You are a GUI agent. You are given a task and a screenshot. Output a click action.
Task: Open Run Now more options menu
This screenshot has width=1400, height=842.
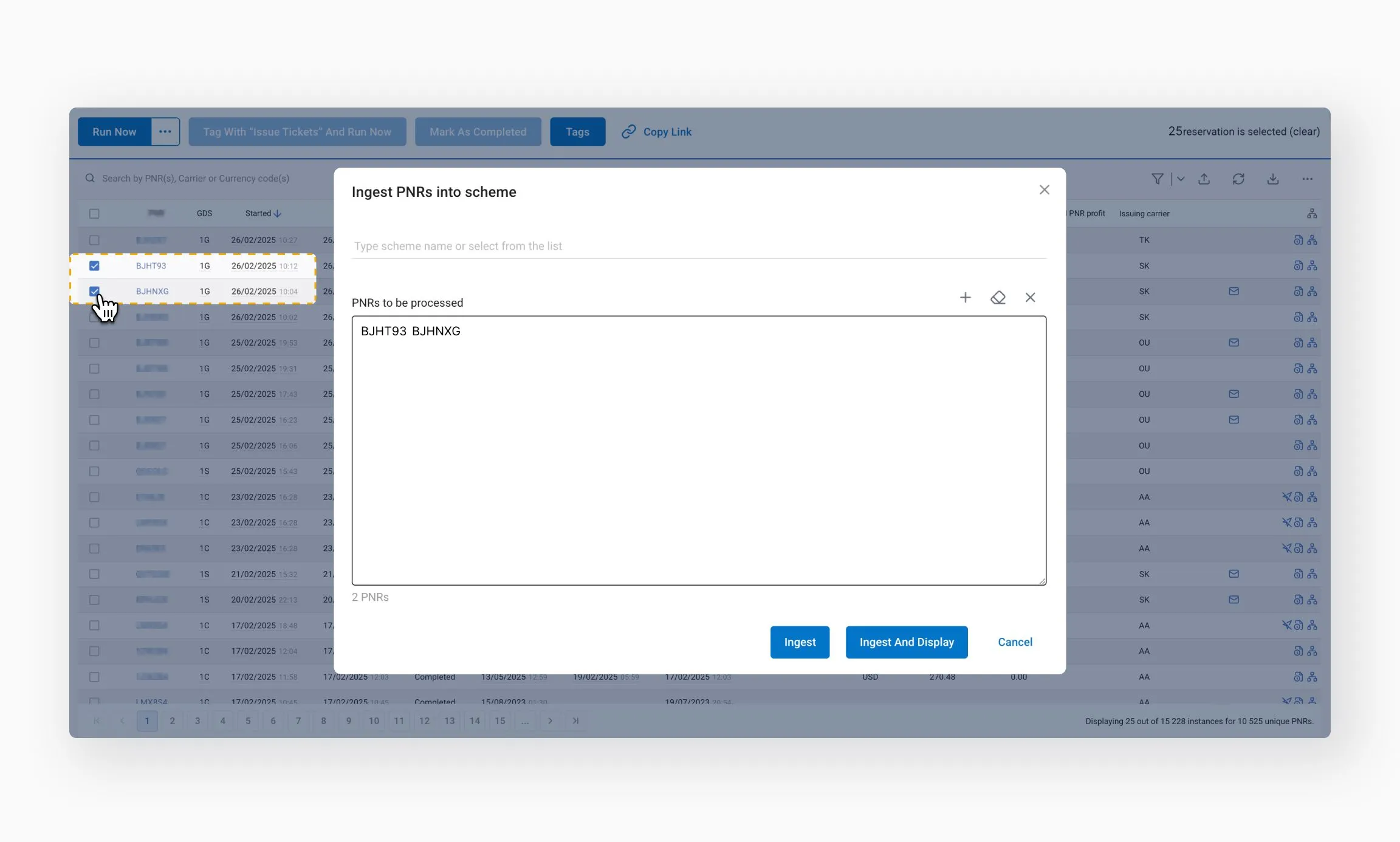[165, 132]
